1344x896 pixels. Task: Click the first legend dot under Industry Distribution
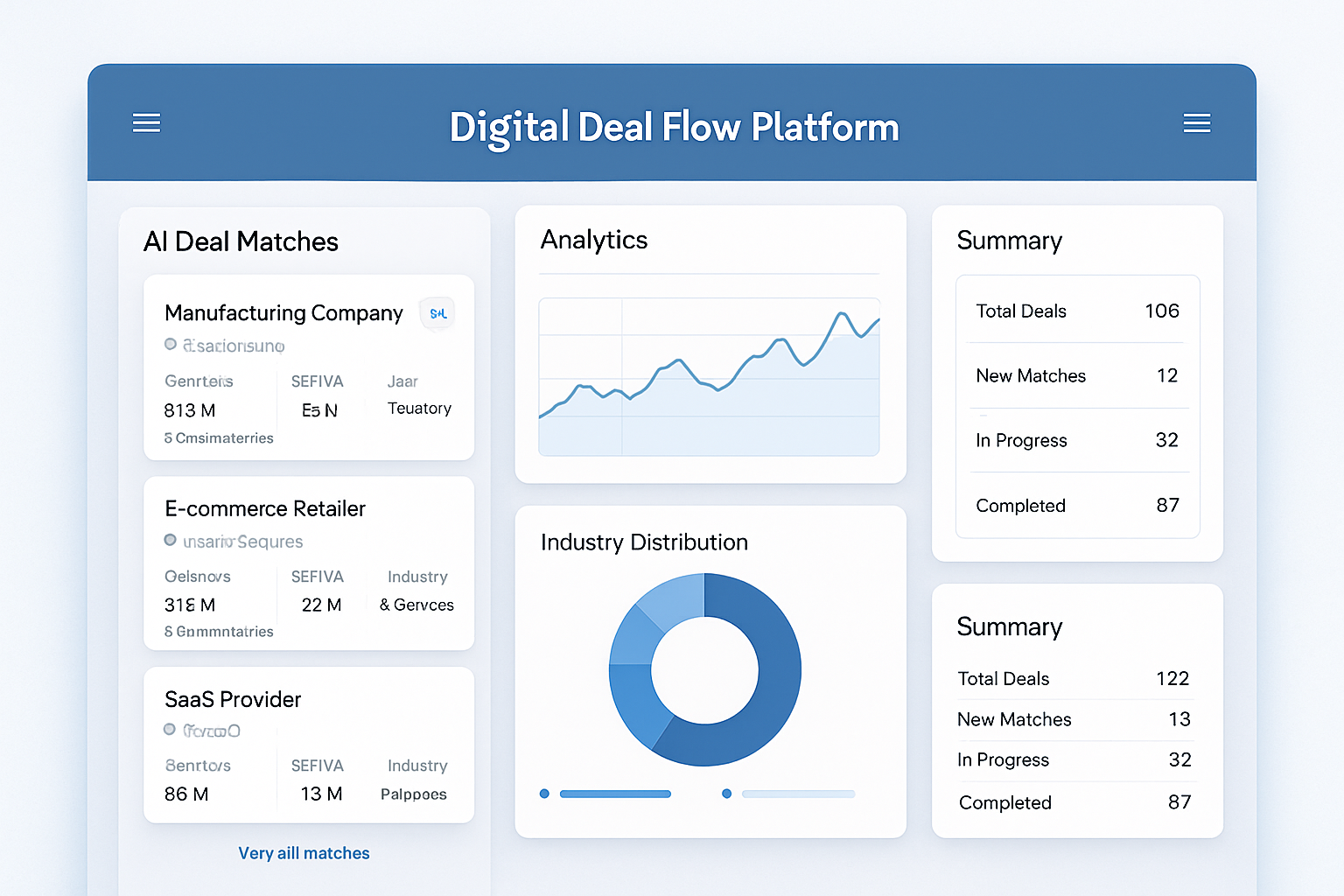(544, 794)
